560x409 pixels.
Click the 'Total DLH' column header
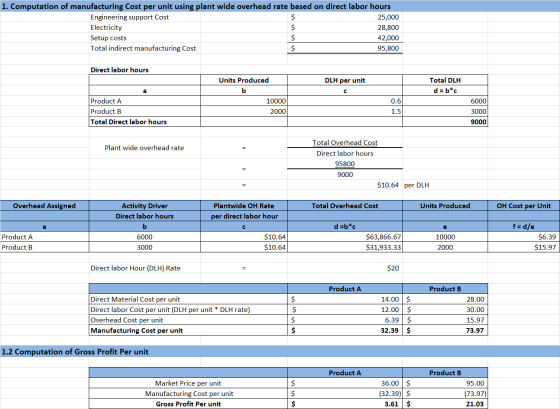pos(445,80)
